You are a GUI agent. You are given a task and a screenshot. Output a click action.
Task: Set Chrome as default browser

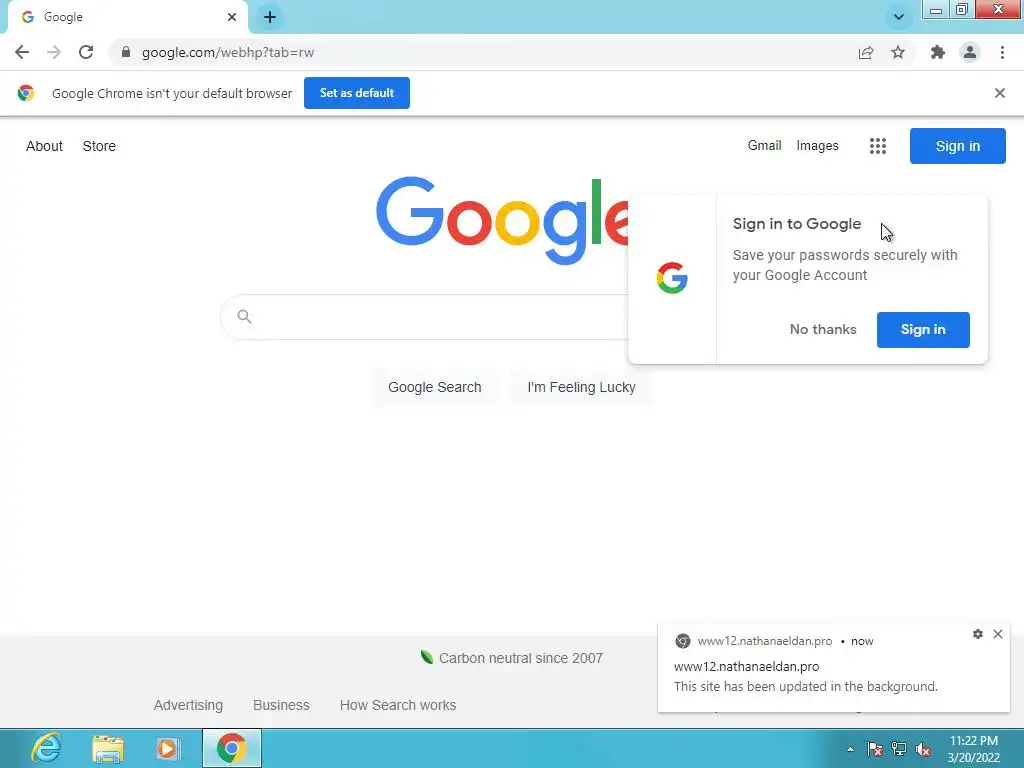pyautogui.click(x=357, y=93)
